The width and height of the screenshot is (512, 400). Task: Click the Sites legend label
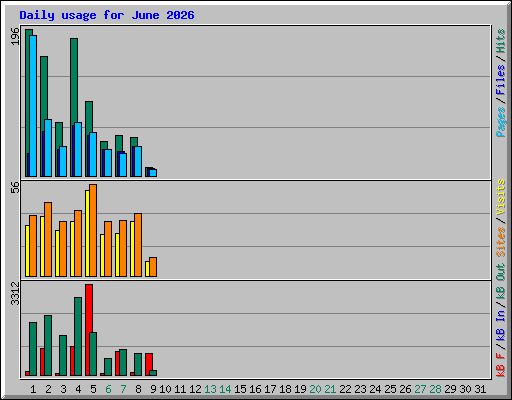(x=500, y=242)
